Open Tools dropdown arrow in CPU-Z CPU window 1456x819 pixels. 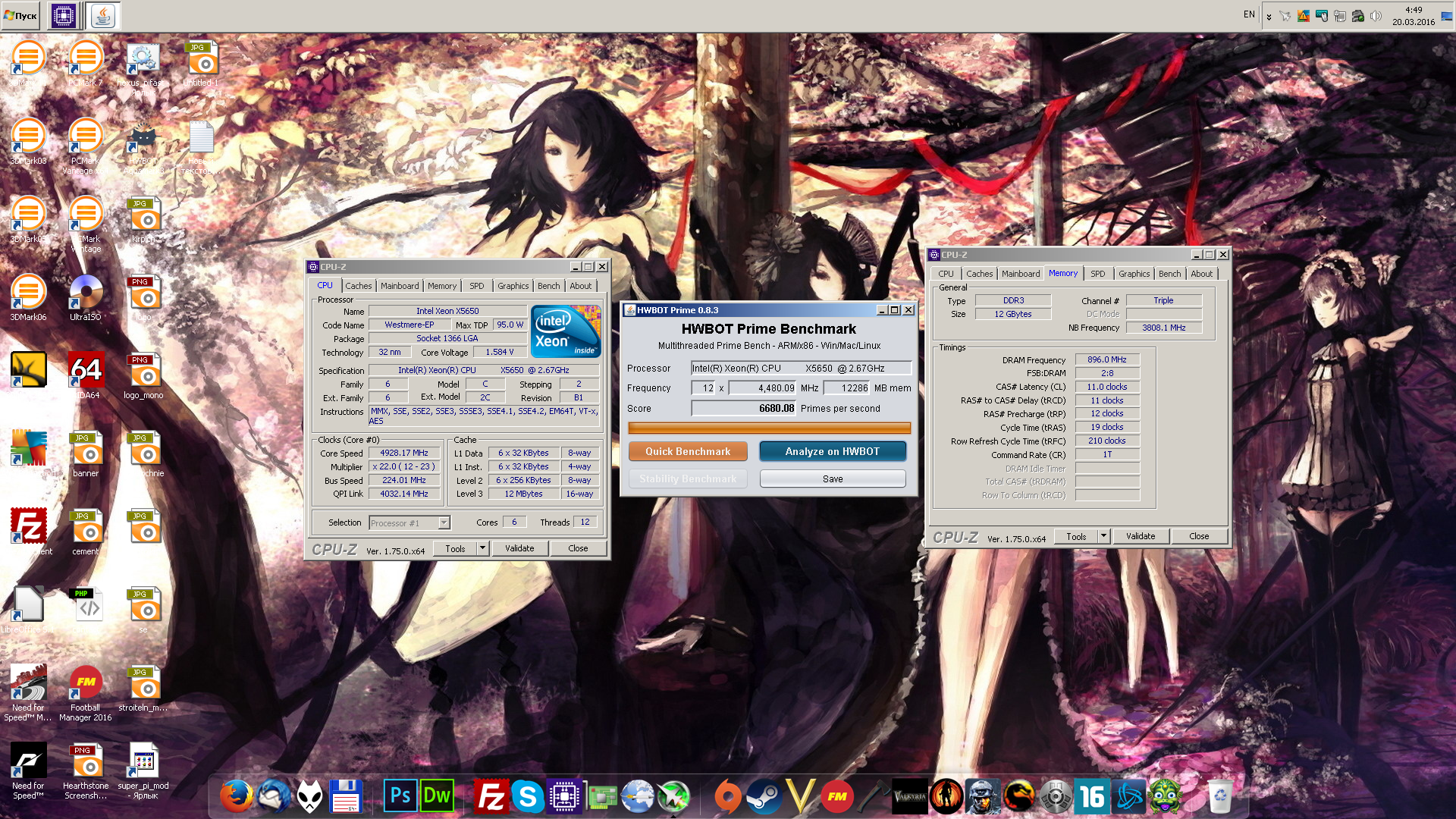tap(482, 548)
